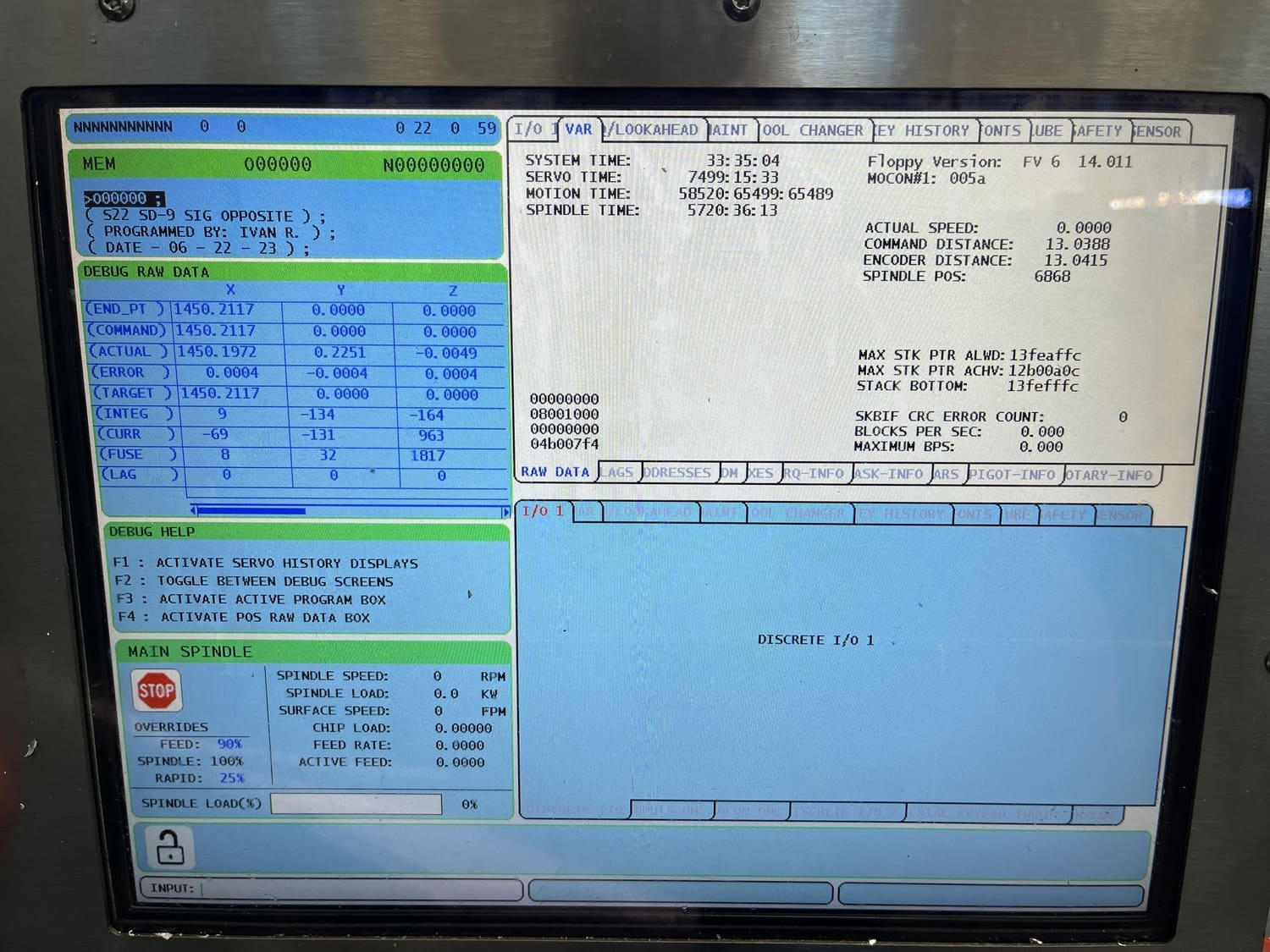This screenshot has width=1270, height=952.
Task: Click the horizontal scrollbar under debug data
Action: (x=350, y=511)
